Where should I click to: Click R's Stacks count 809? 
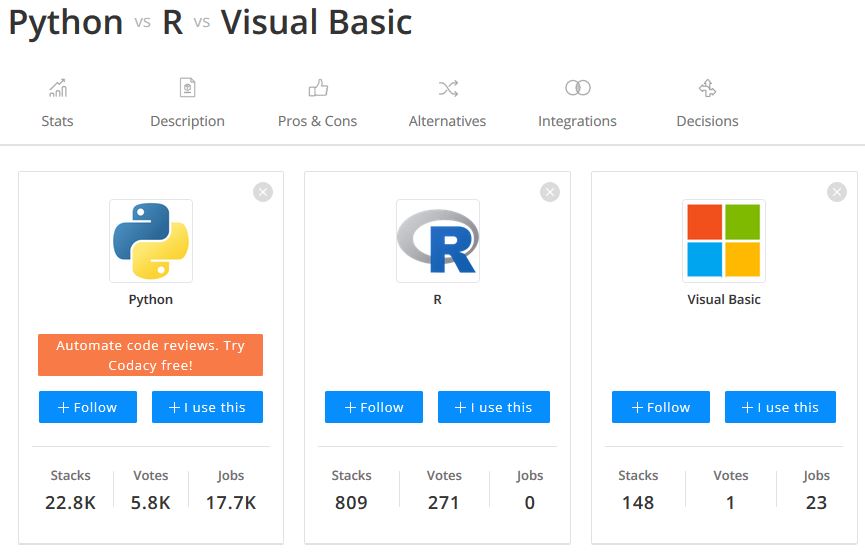pos(351,503)
